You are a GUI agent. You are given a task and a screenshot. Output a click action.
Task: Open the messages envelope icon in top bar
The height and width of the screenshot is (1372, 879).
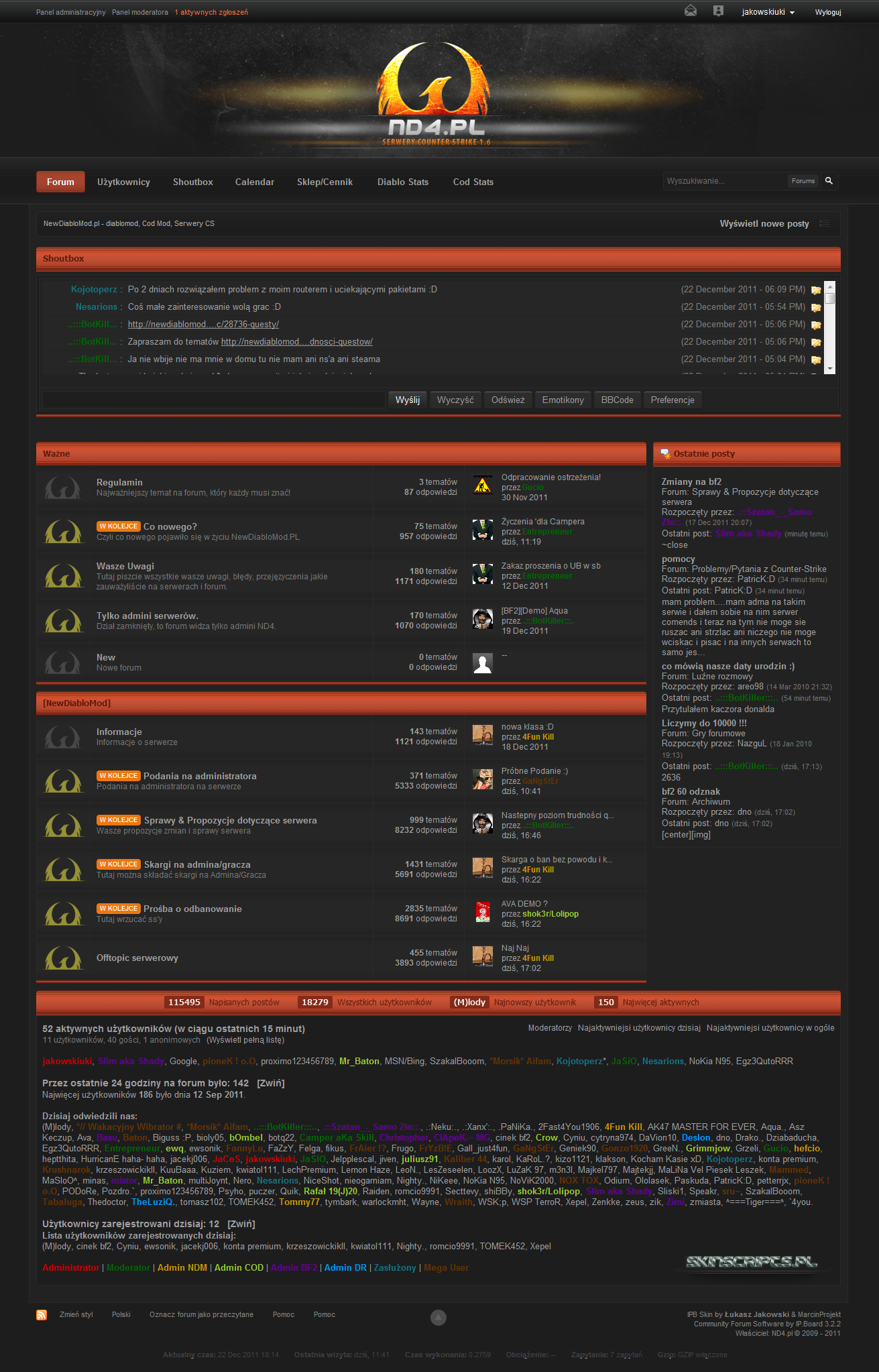click(691, 11)
